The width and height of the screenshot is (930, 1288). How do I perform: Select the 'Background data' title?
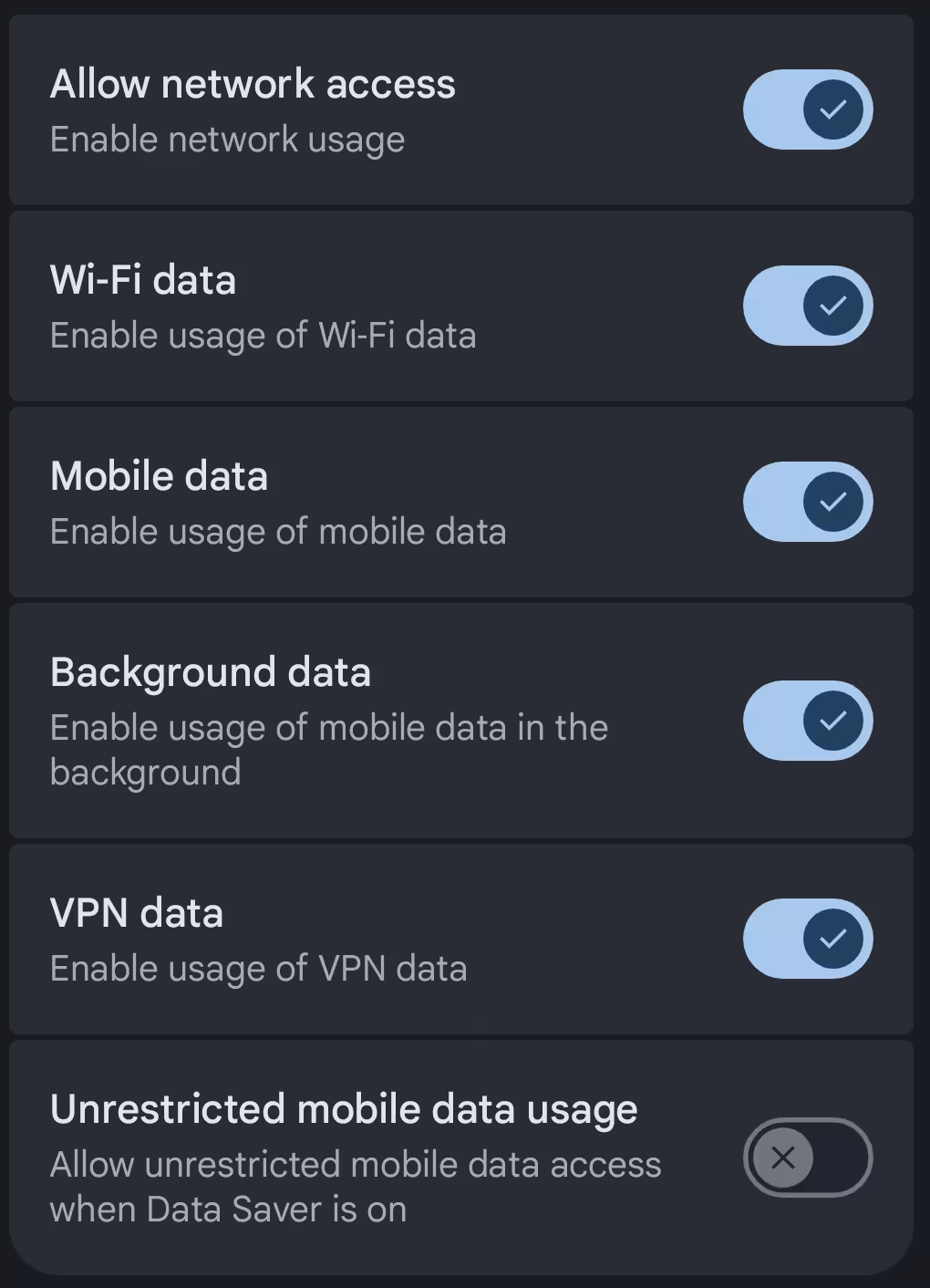point(211,673)
